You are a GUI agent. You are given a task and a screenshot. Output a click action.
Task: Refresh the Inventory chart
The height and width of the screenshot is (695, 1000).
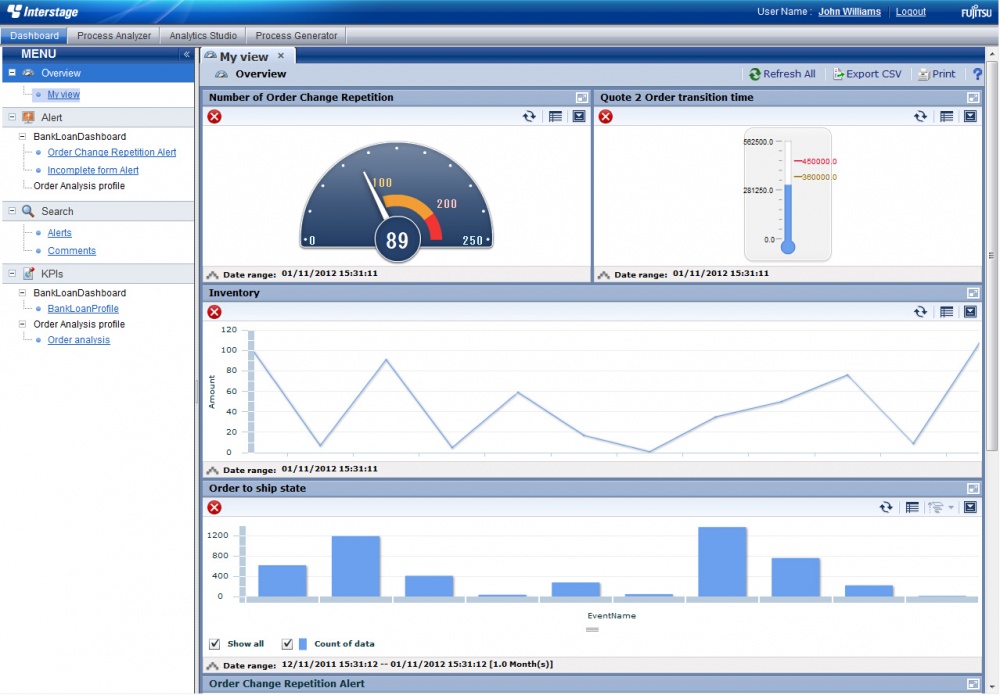[920, 312]
